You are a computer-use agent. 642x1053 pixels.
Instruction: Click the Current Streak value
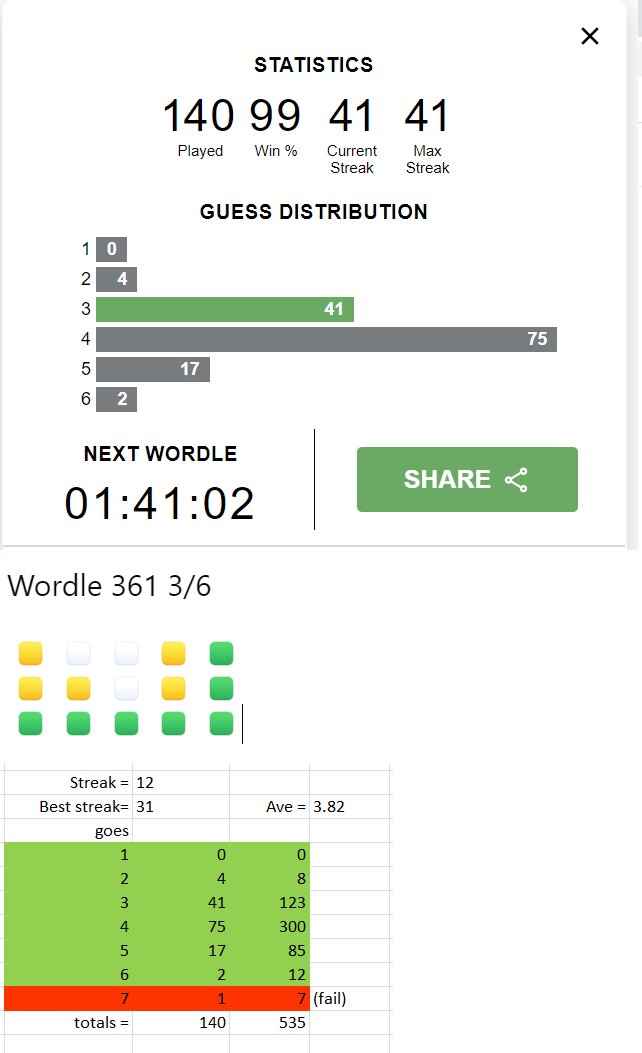point(351,116)
